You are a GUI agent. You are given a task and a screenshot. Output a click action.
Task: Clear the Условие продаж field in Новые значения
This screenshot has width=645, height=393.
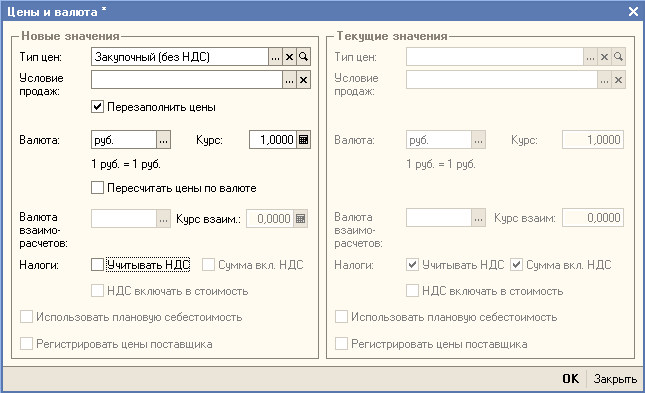tap(304, 80)
